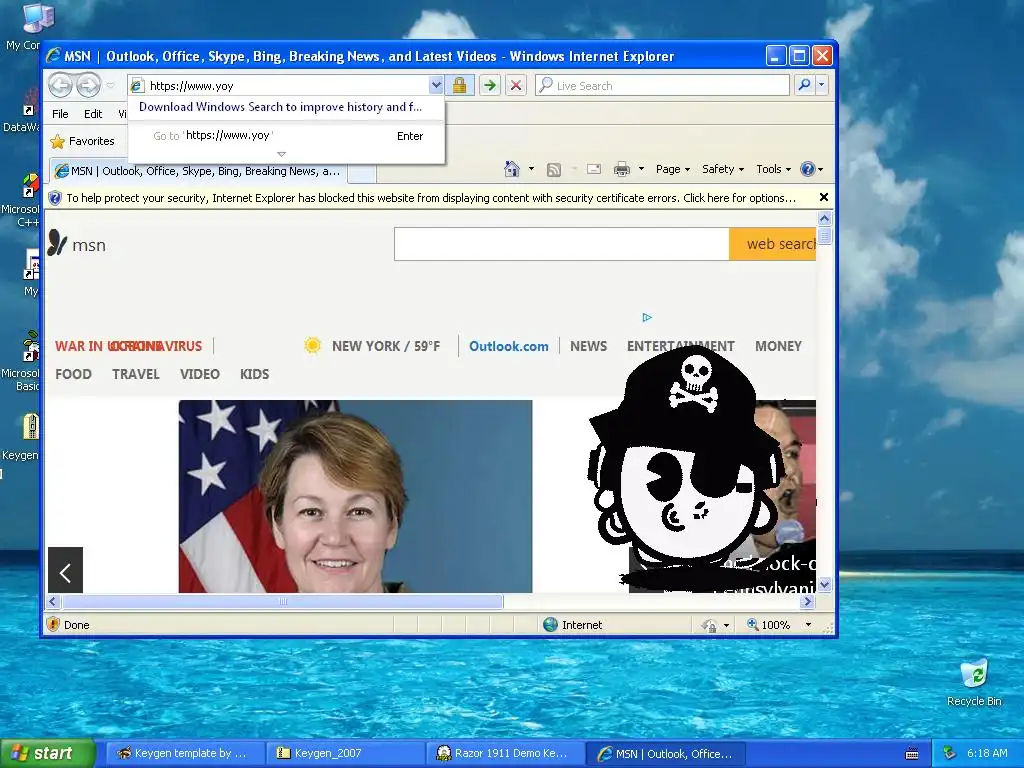Click the Windows start button

(47, 753)
